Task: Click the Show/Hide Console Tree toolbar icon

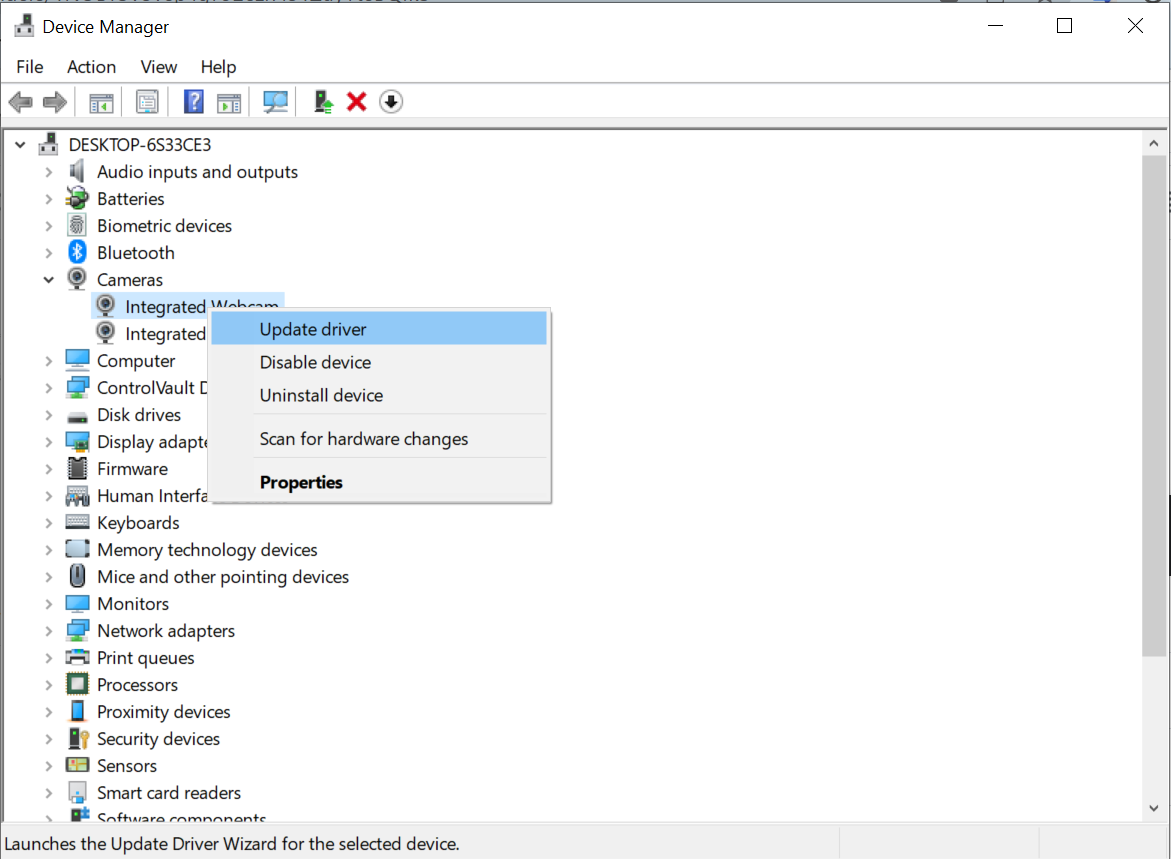Action: click(x=101, y=102)
